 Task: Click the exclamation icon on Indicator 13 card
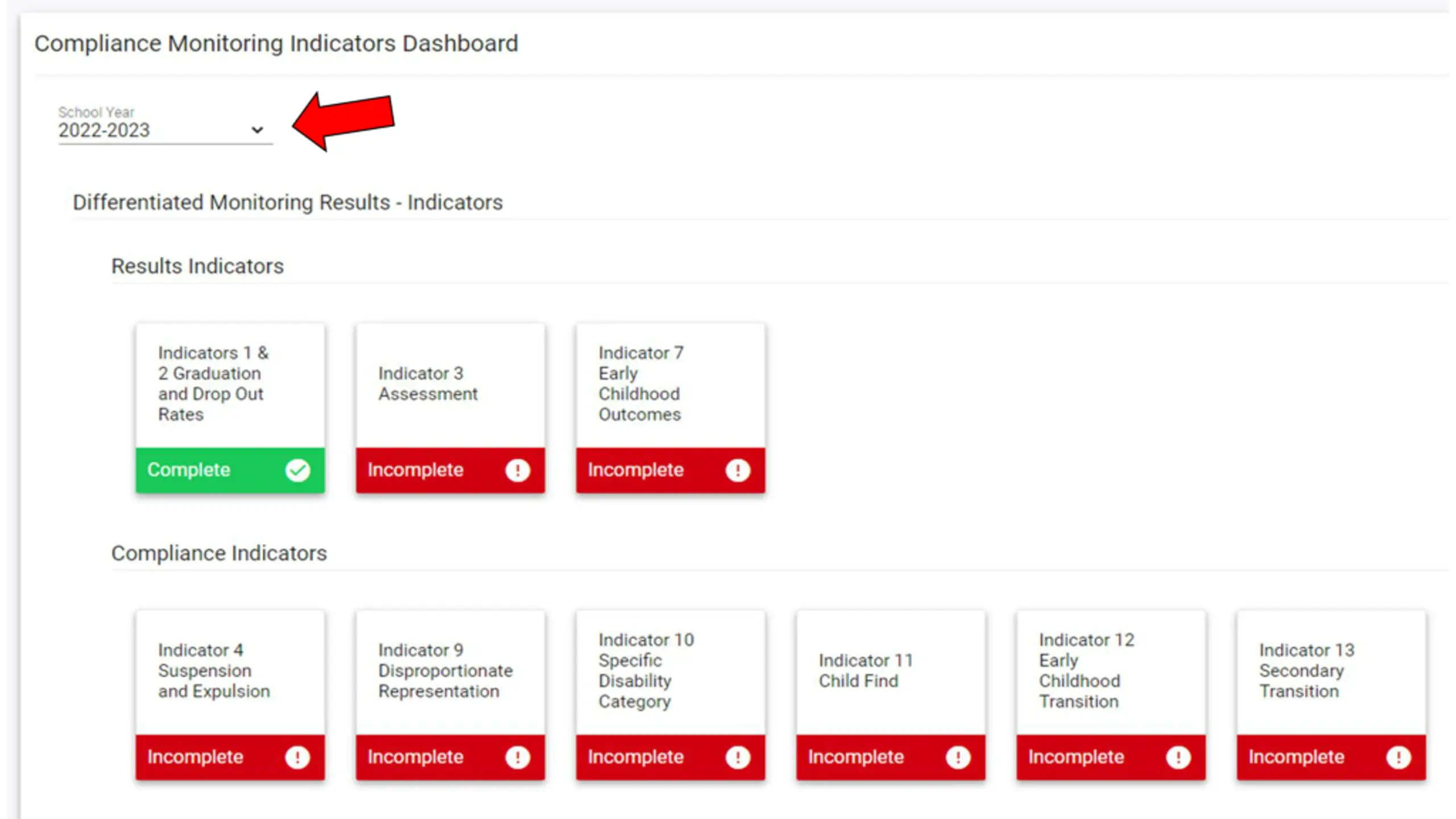point(1398,757)
